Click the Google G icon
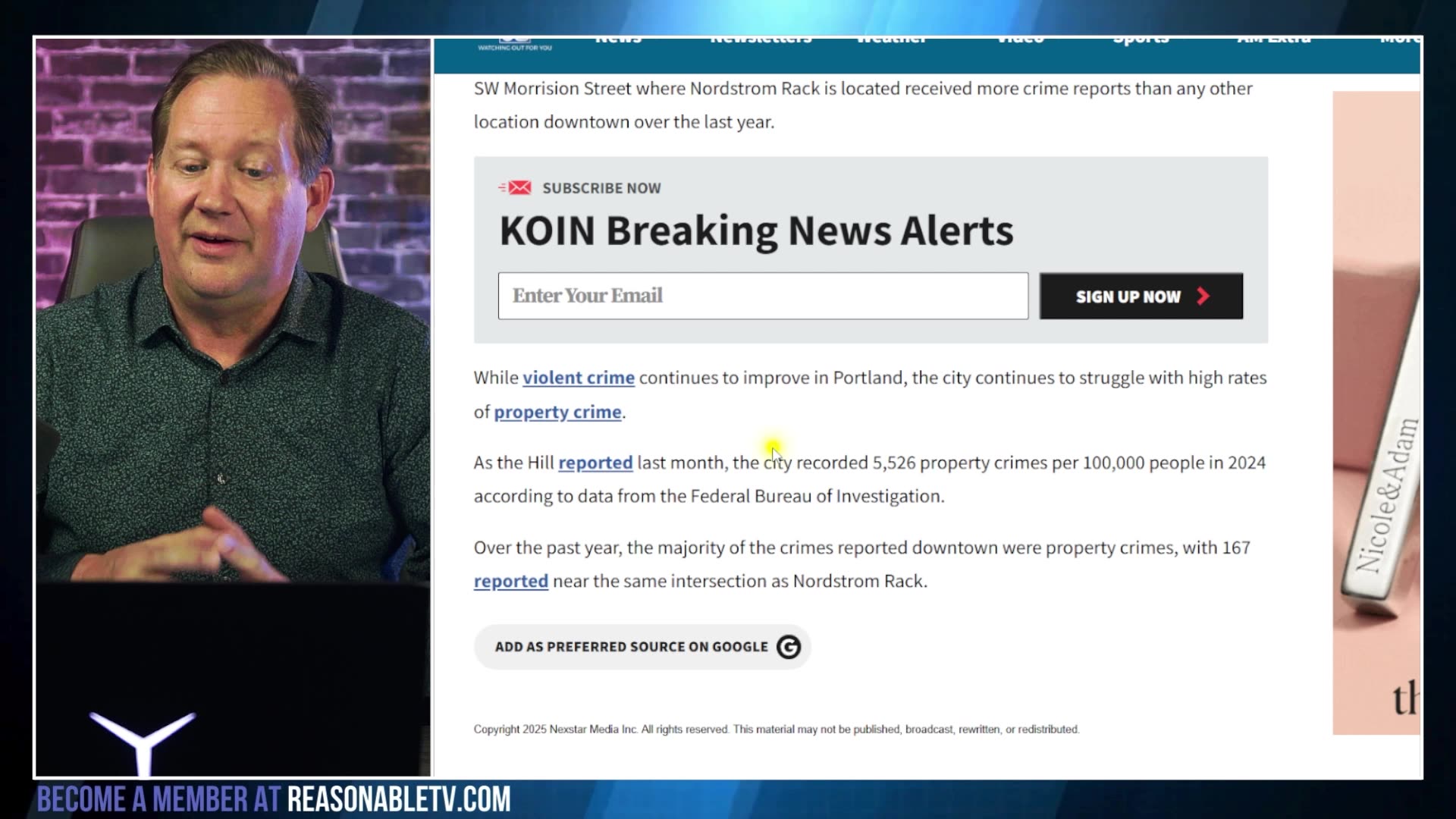 click(789, 647)
